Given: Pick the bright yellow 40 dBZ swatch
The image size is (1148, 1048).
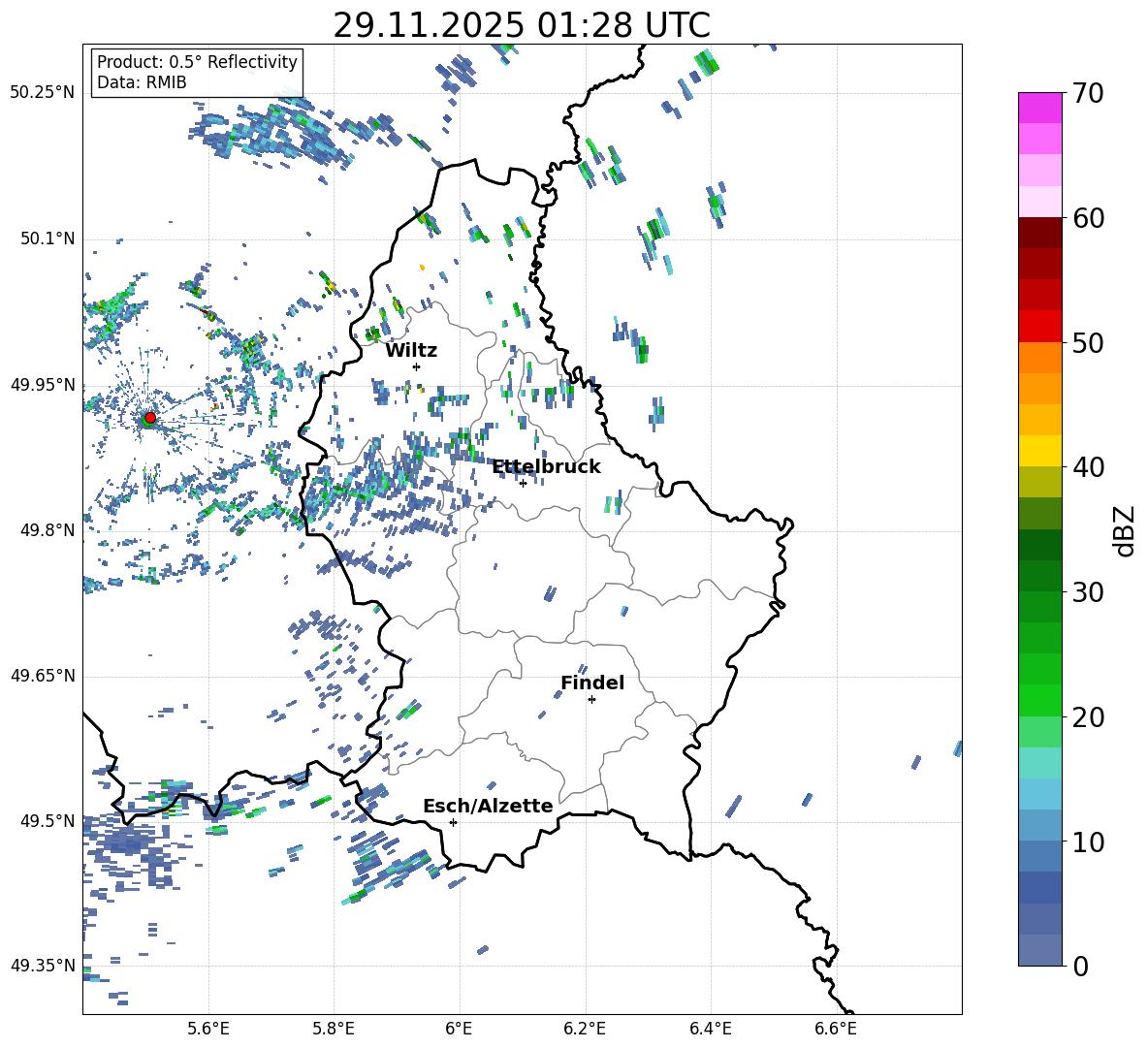Looking at the screenshot, I should 1040,451.
